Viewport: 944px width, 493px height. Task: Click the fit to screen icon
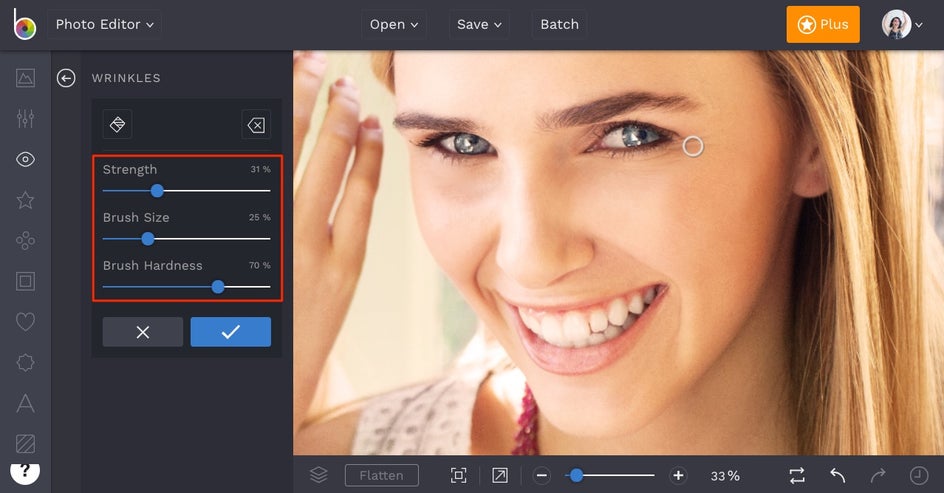tap(459, 476)
